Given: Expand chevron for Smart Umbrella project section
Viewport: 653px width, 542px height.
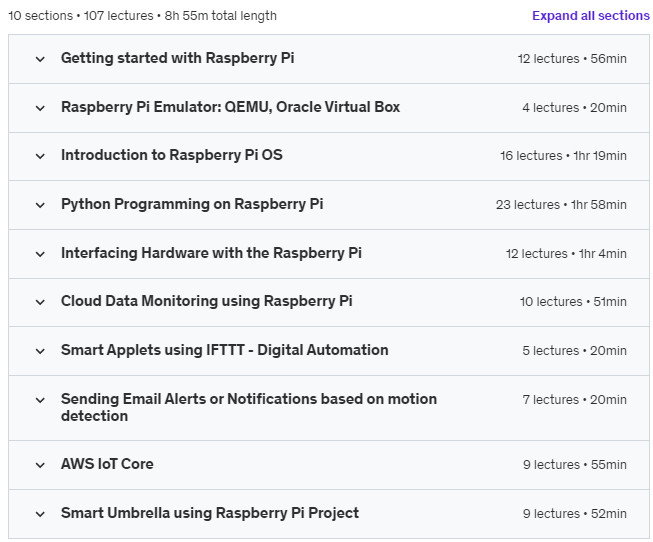Looking at the screenshot, I should [40, 514].
